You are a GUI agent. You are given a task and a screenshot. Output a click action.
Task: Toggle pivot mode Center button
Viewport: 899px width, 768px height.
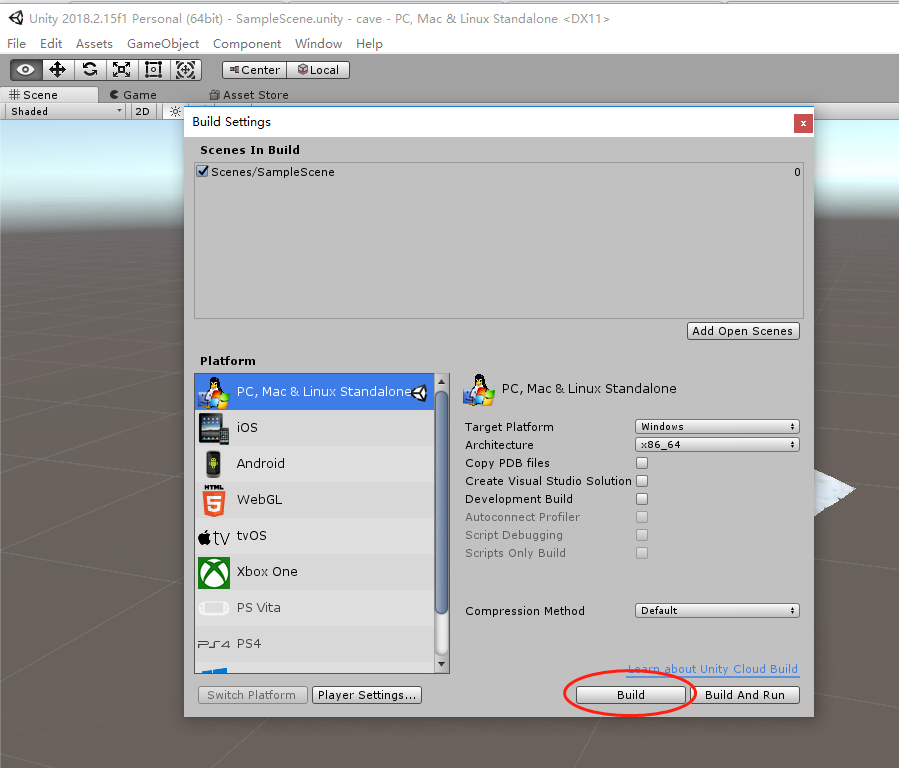coord(255,70)
